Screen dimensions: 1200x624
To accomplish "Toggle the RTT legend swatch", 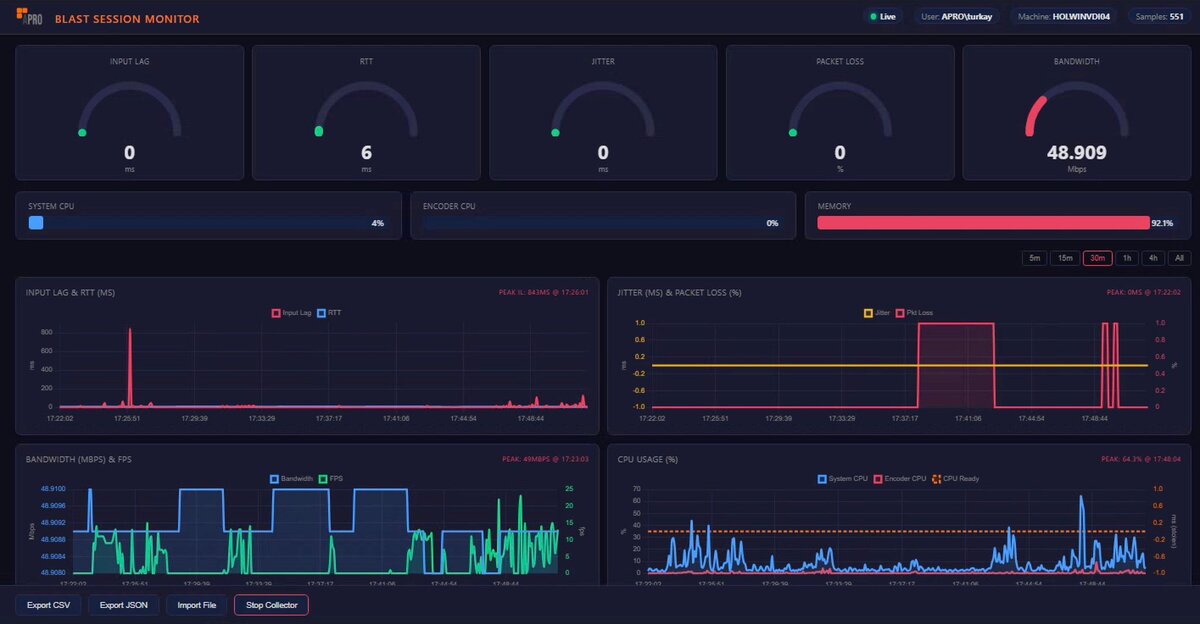I will [322, 313].
